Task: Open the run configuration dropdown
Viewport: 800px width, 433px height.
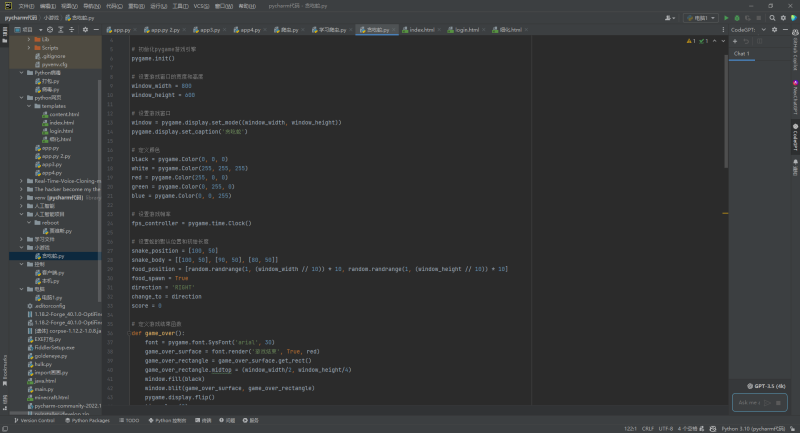Action: [703, 17]
